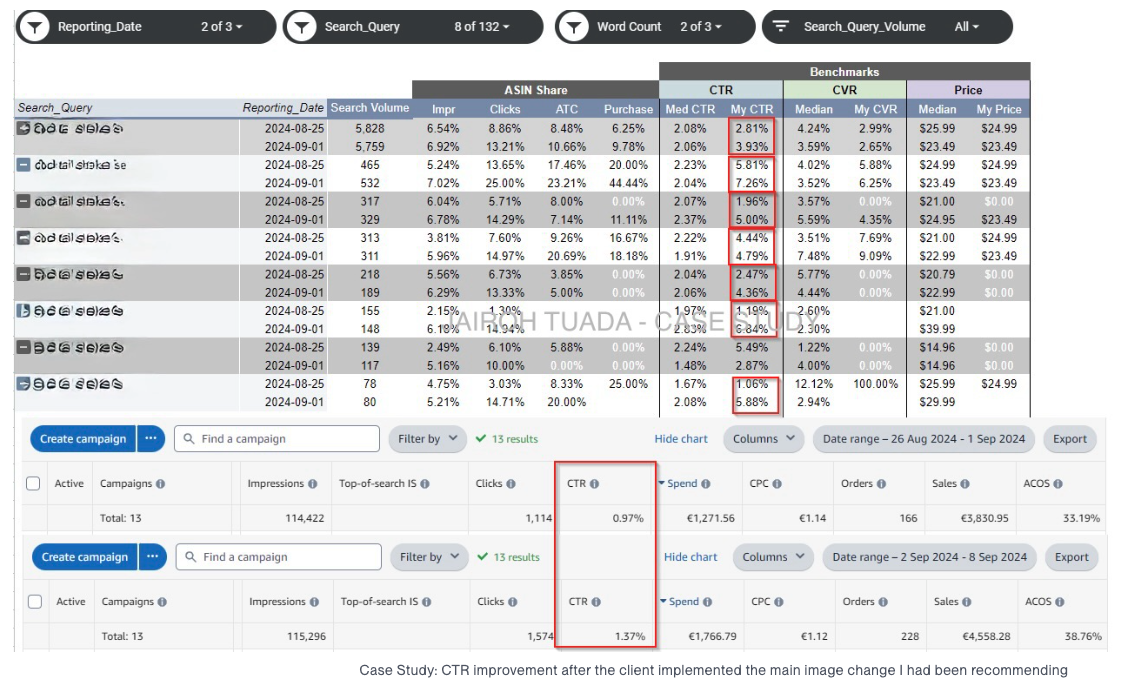The image size is (1128, 682).
Task: Collapse the query row with search volume 218
Action: 24,274
